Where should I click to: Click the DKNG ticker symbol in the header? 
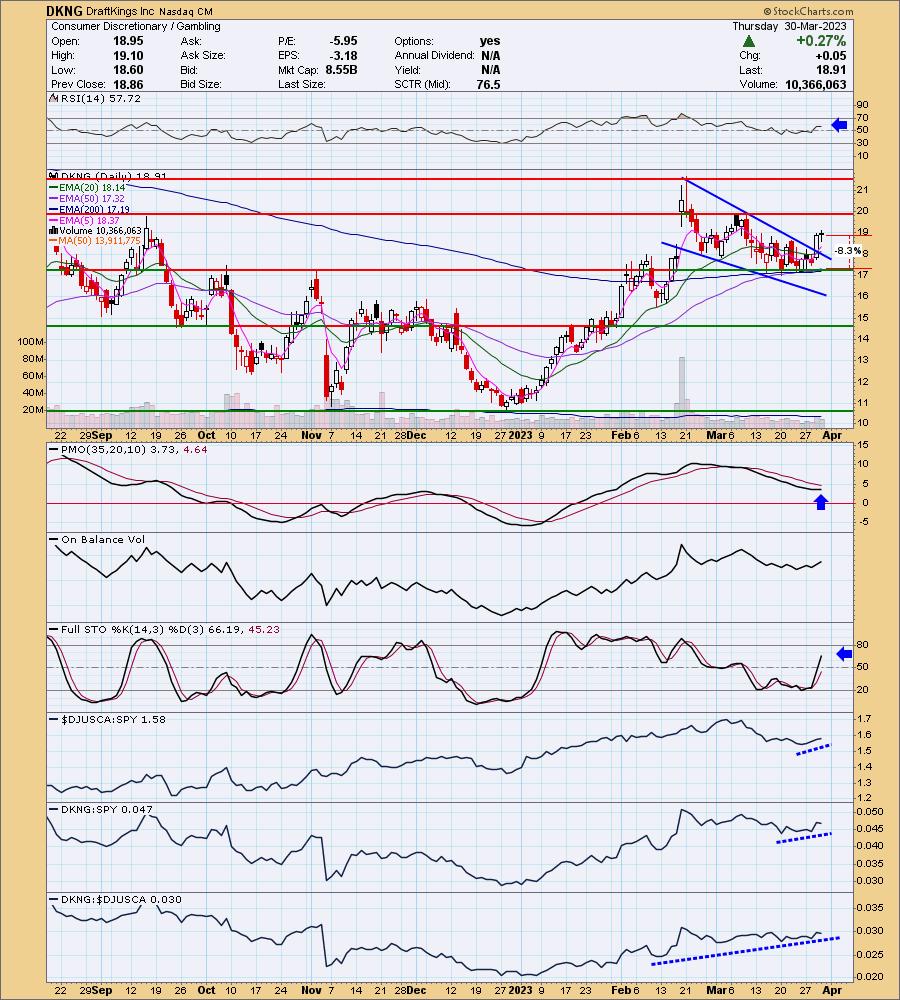pos(64,11)
